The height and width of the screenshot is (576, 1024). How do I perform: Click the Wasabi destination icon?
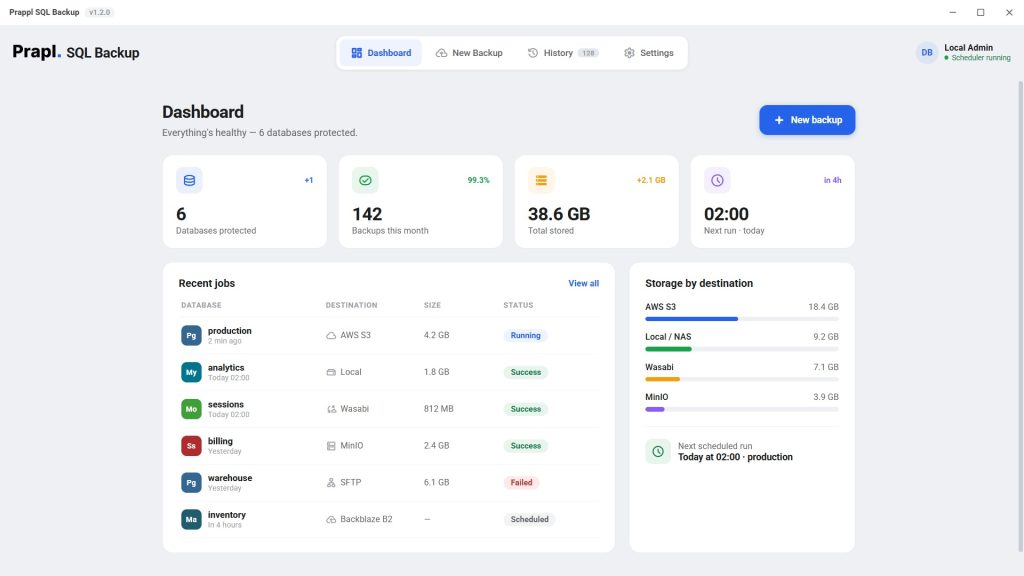[331, 409]
